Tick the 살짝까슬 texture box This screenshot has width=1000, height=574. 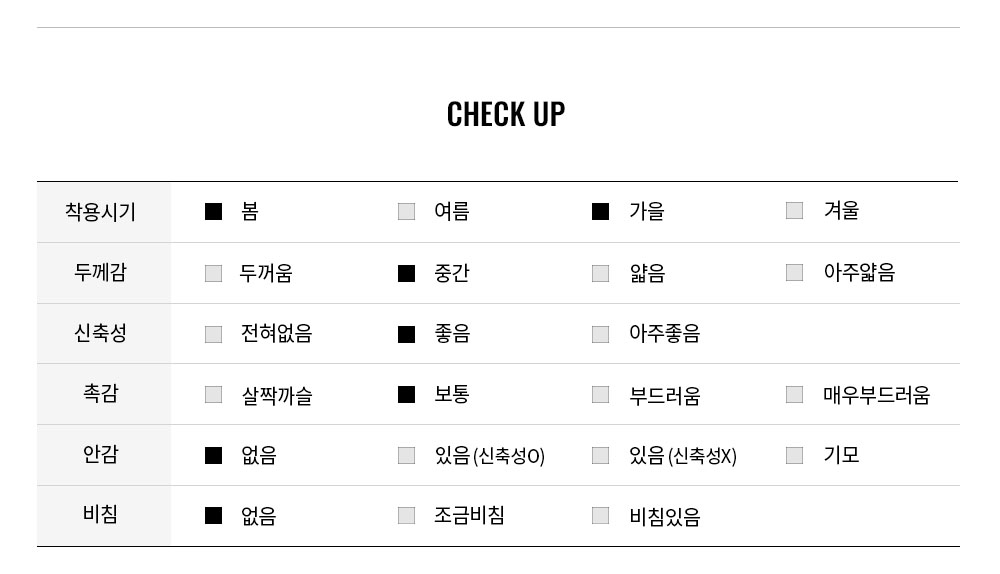(x=214, y=395)
